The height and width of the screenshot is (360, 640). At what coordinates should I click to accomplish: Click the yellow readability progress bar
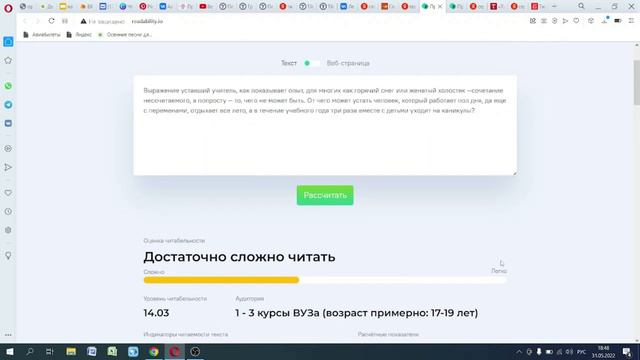point(221,280)
